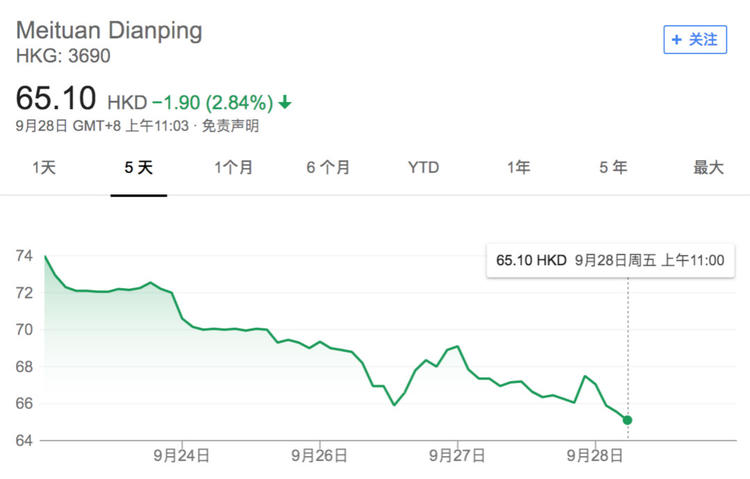Click the green down arrow icon
The width and height of the screenshot is (750, 479).
coord(285,102)
